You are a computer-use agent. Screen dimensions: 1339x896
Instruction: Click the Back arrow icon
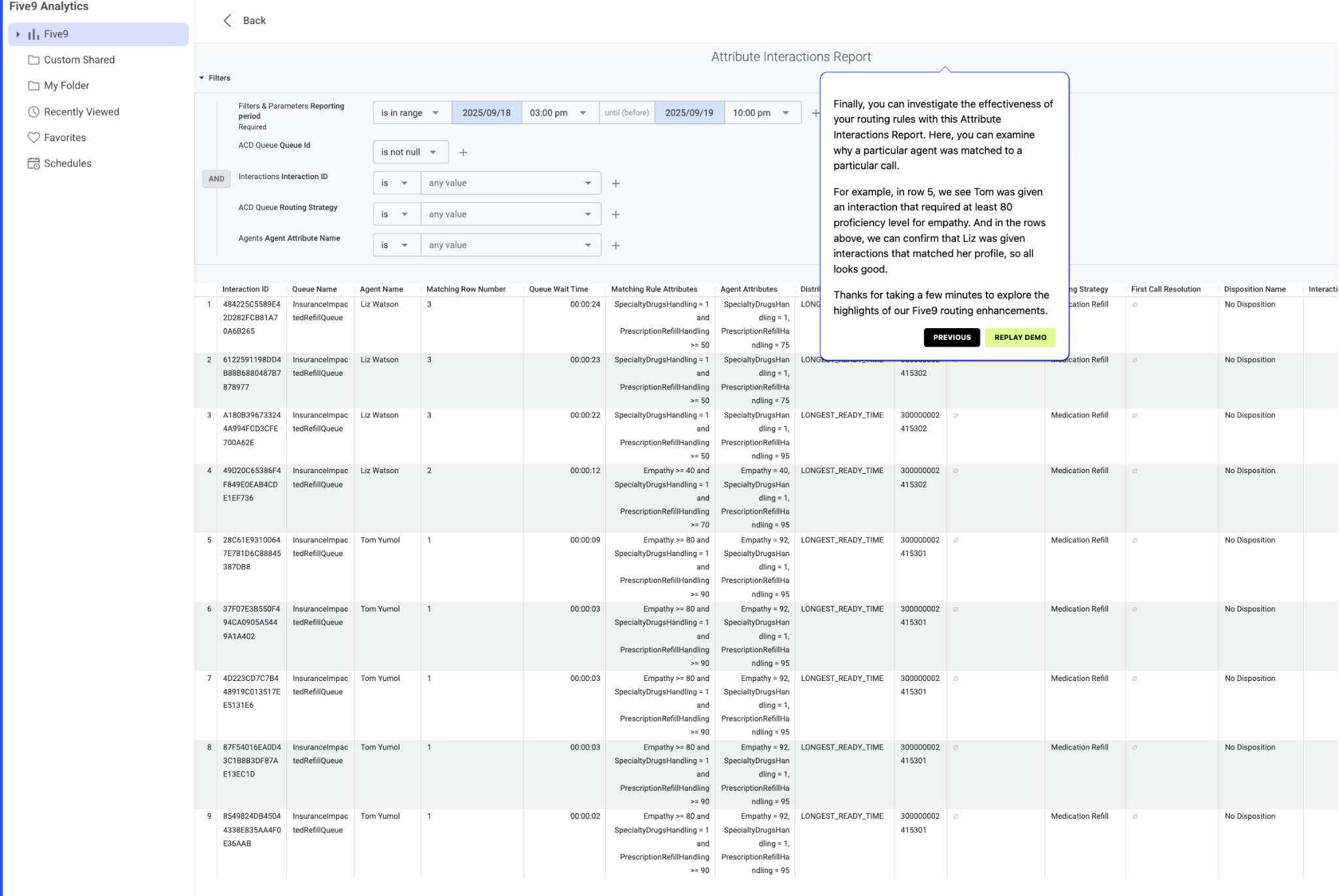pos(228,21)
